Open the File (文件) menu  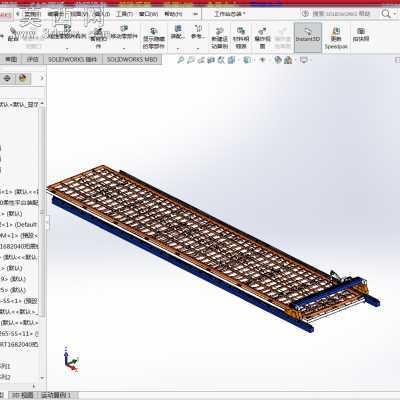click(32, 14)
